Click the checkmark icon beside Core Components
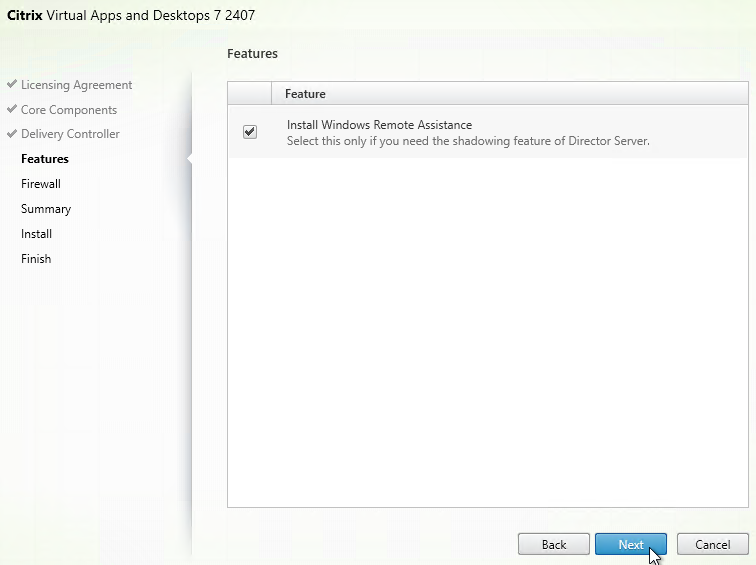The width and height of the screenshot is (756, 565). [x=12, y=110]
